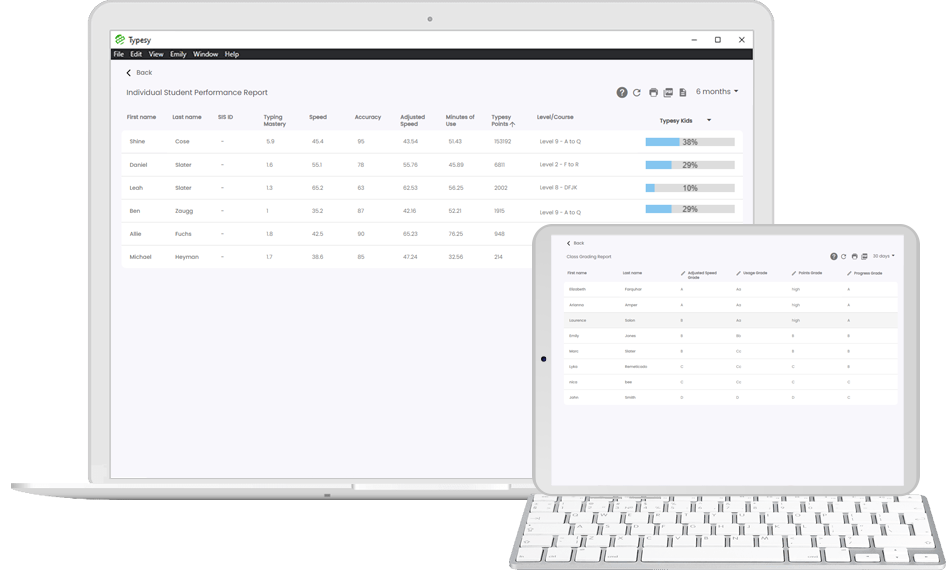
Task: Open the 6 months period dropdown
Action: click(x=717, y=92)
